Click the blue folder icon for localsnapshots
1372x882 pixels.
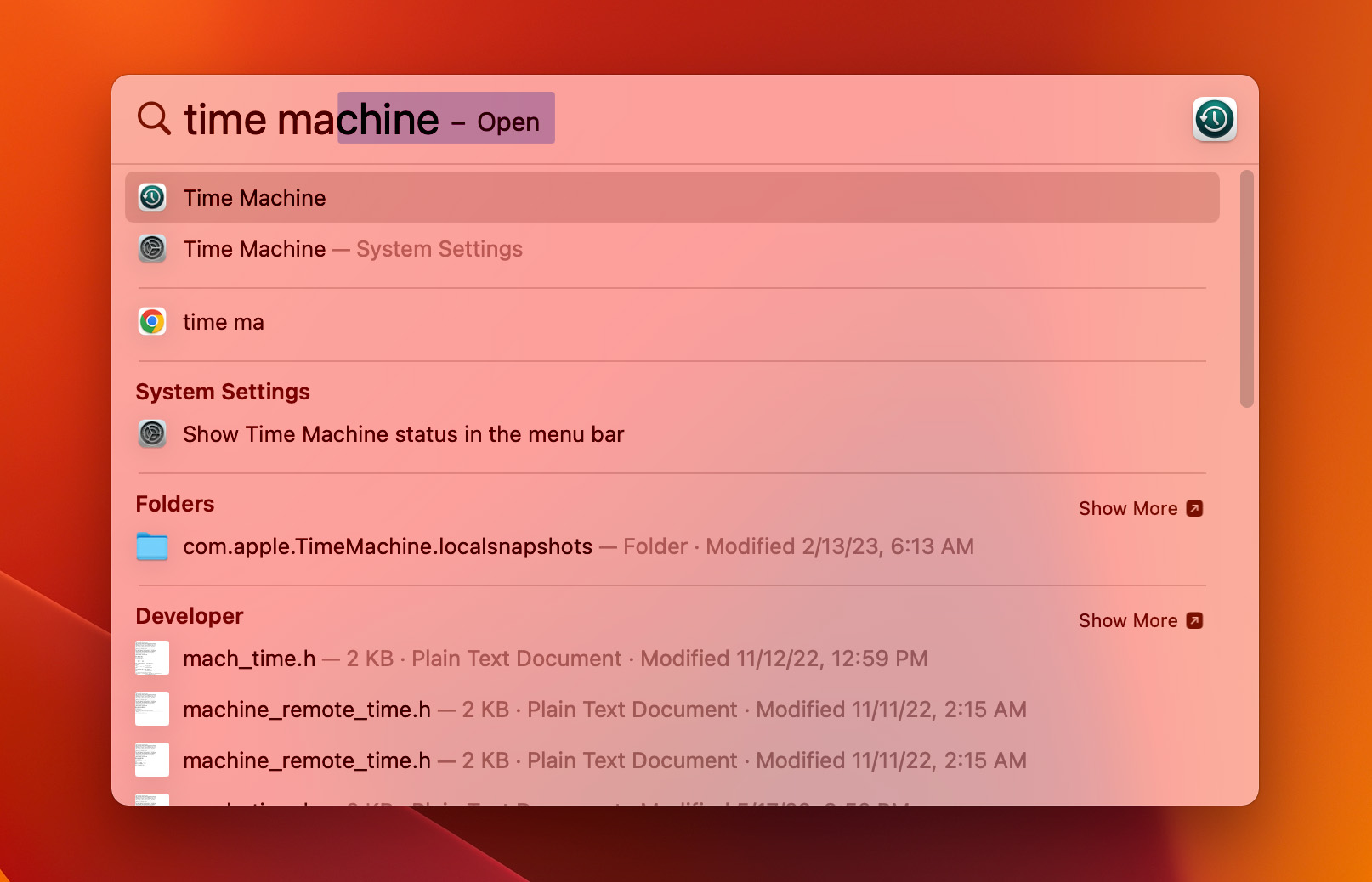pyautogui.click(x=152, y=546)
